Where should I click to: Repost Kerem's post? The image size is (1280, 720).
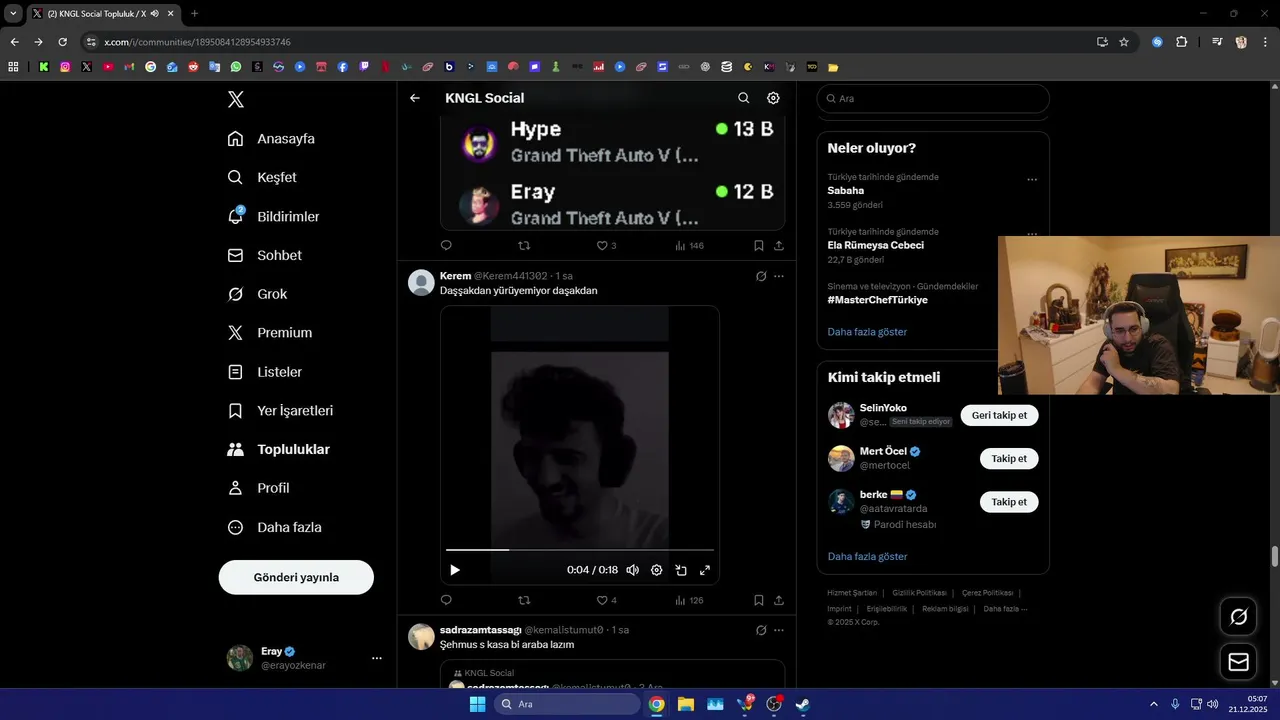tap(524, 600)
